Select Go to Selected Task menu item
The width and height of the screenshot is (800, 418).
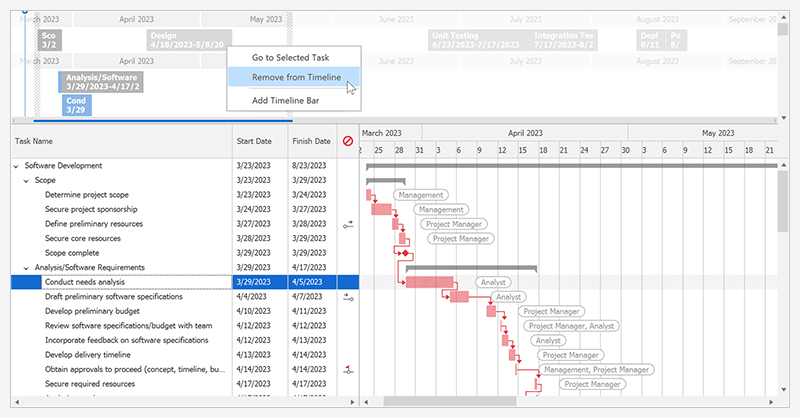point(290,58)
